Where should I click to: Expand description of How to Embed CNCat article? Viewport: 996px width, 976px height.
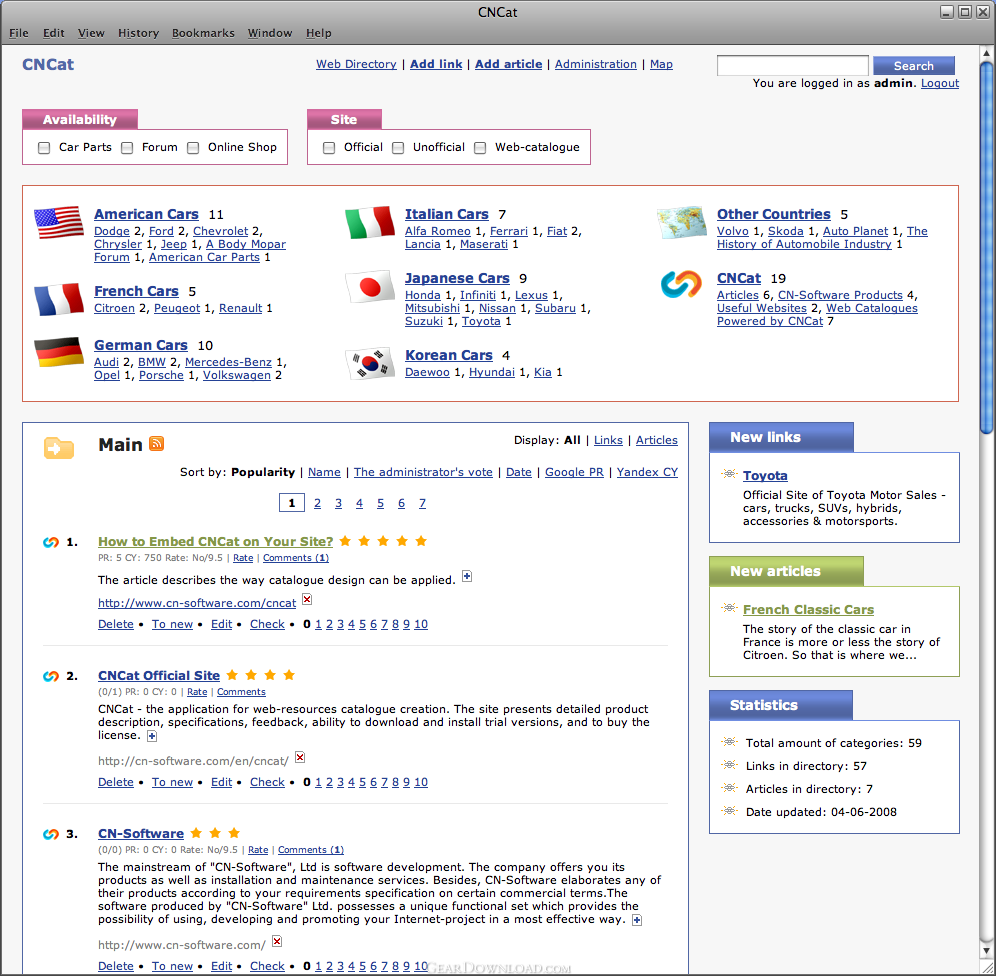[x=467, y=577]
